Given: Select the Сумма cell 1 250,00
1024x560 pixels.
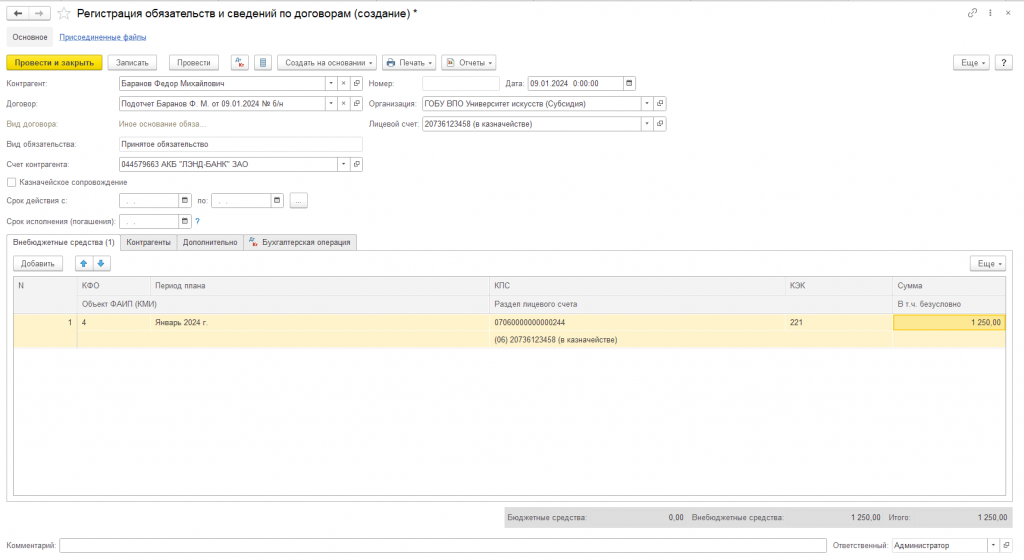Looking at the screenshot, I should coord(949,322).
